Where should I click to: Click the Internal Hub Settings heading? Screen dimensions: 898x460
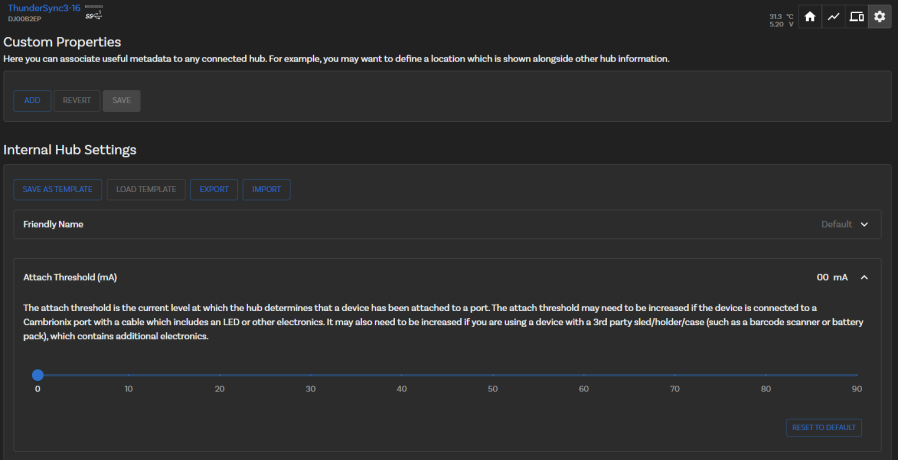[x=70, y=150]
